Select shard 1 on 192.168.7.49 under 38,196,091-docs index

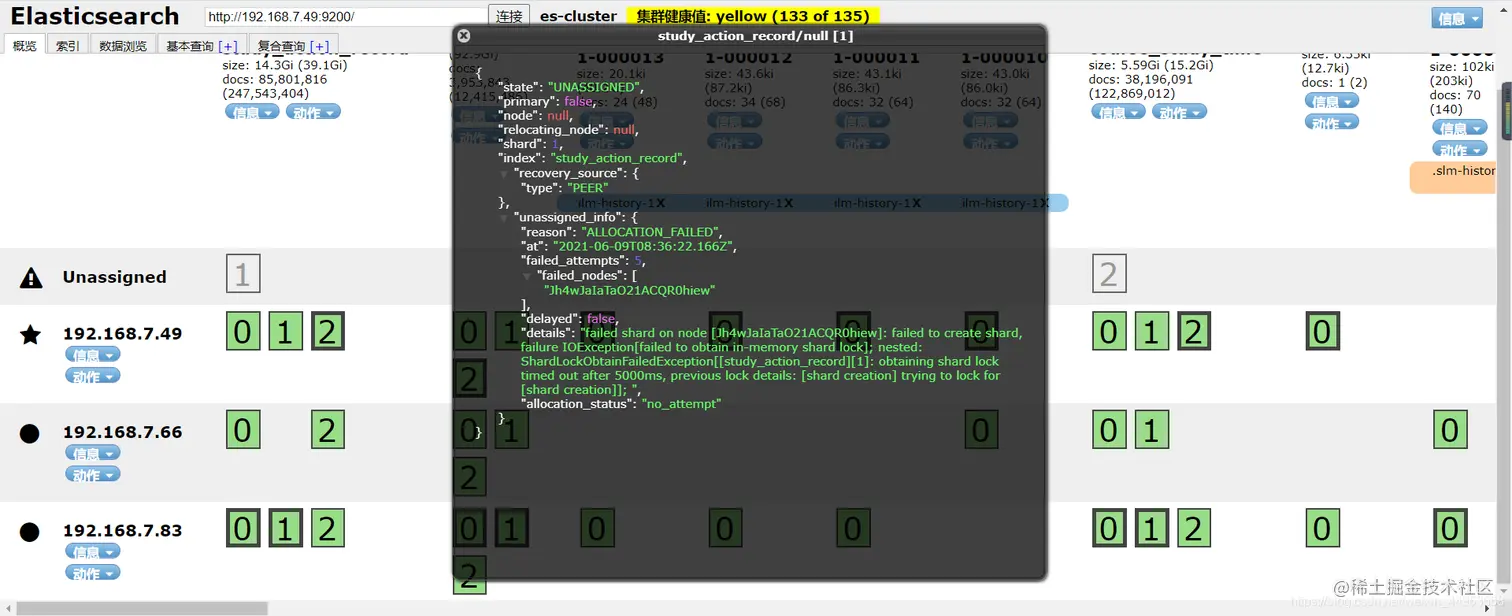pyautogui.click(x=1151, y=331)
